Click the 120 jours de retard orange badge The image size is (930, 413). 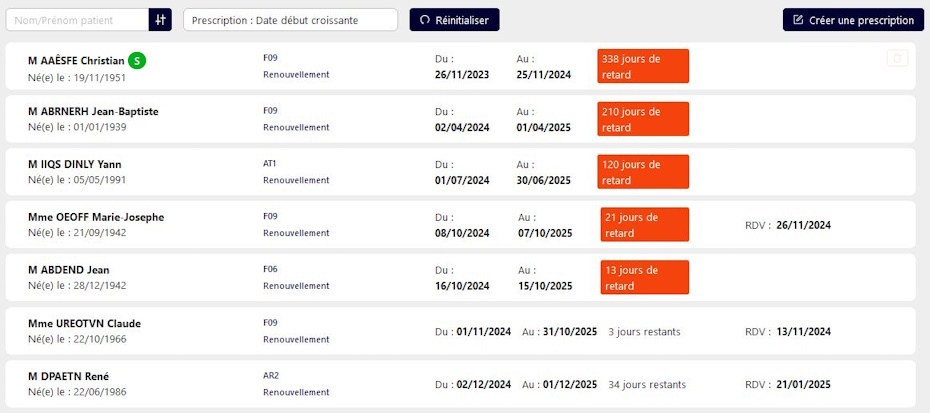pos(643,172)
